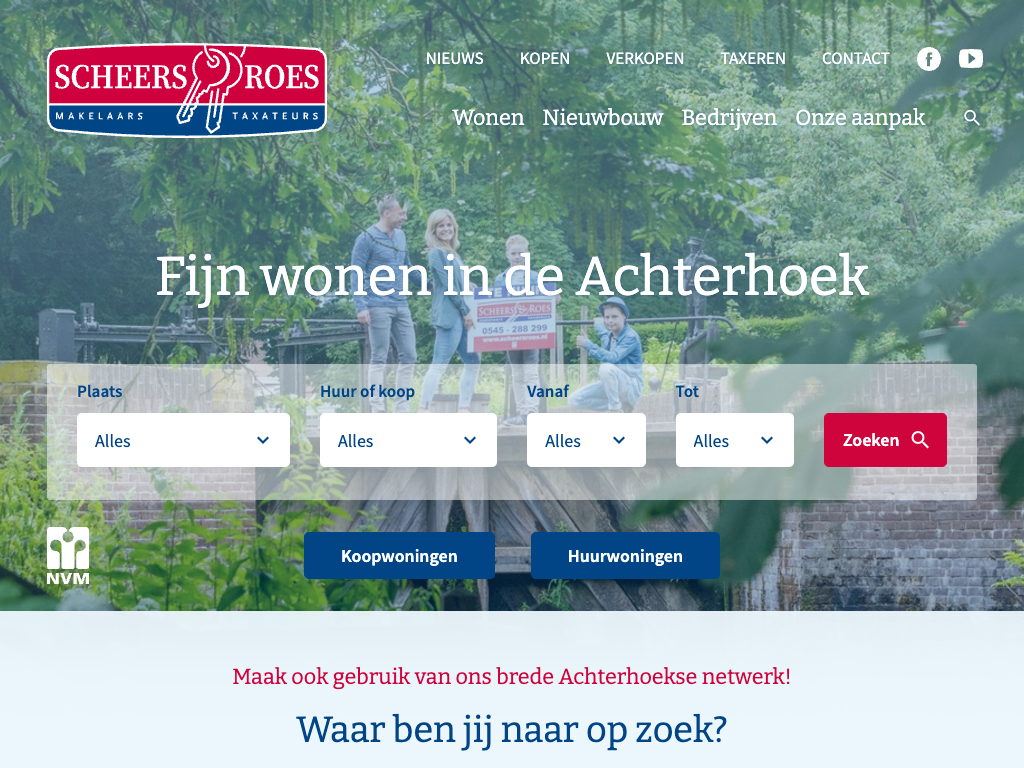Open the Tot price dropdown

click(735, 440)
